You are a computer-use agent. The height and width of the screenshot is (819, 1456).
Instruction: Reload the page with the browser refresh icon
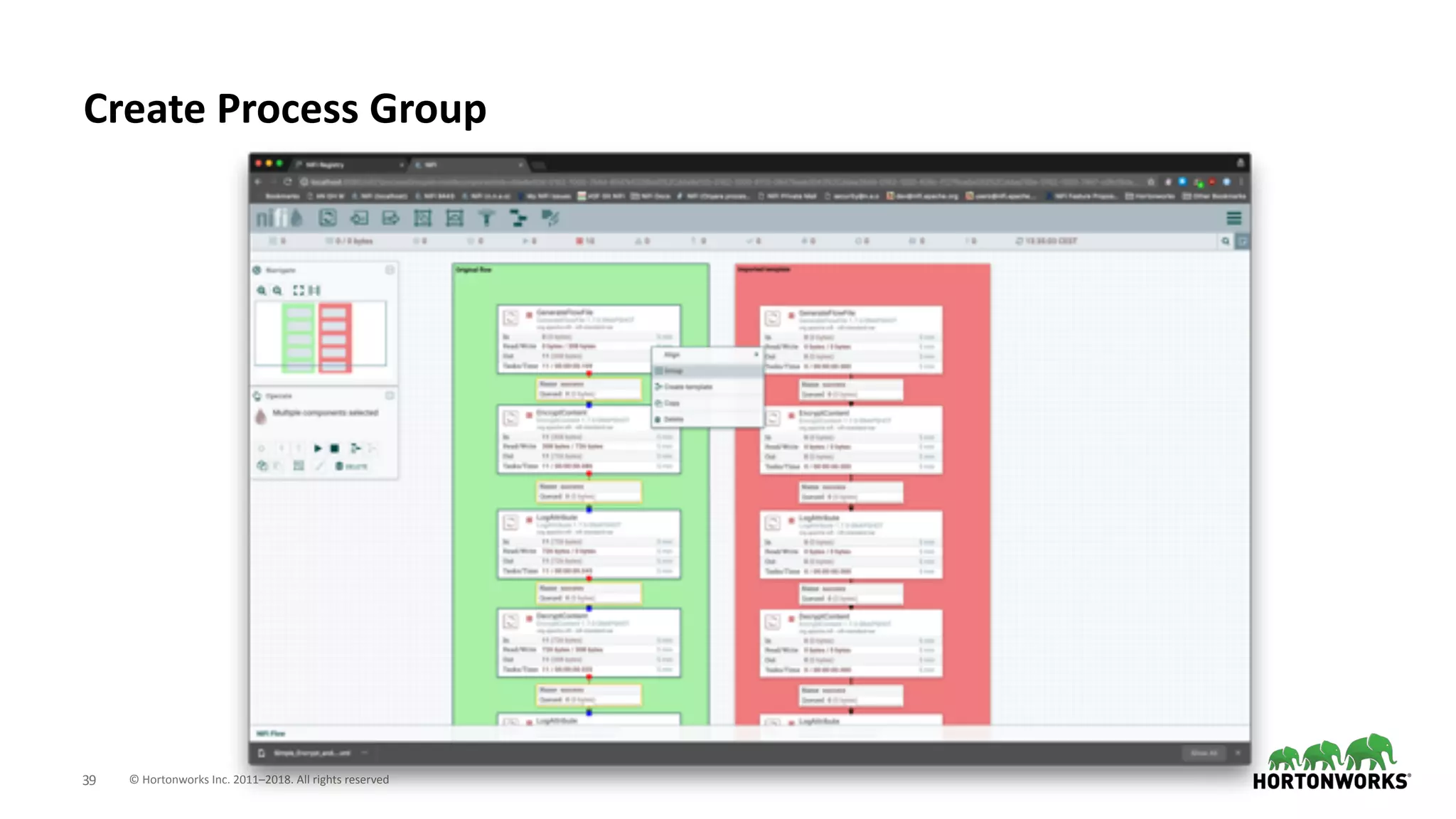tap(288, 181)
